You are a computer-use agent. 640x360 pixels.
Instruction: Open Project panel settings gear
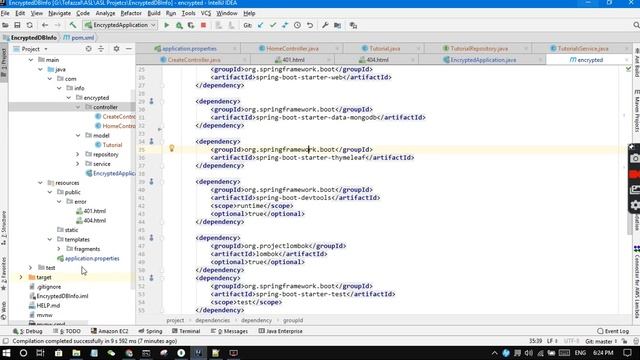(x=116, y=49)
